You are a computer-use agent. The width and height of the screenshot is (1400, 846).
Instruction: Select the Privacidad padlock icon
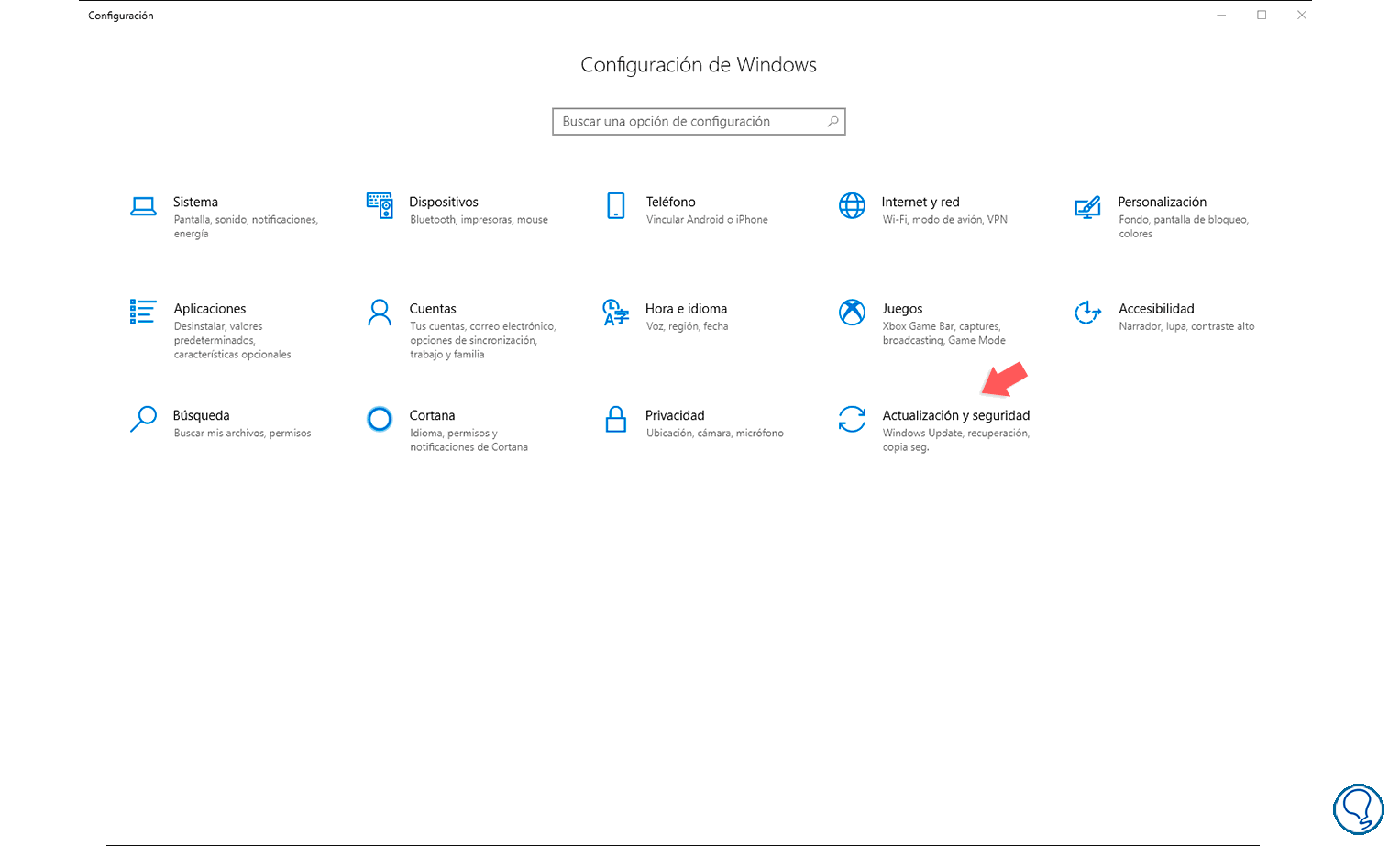(616, 419)
